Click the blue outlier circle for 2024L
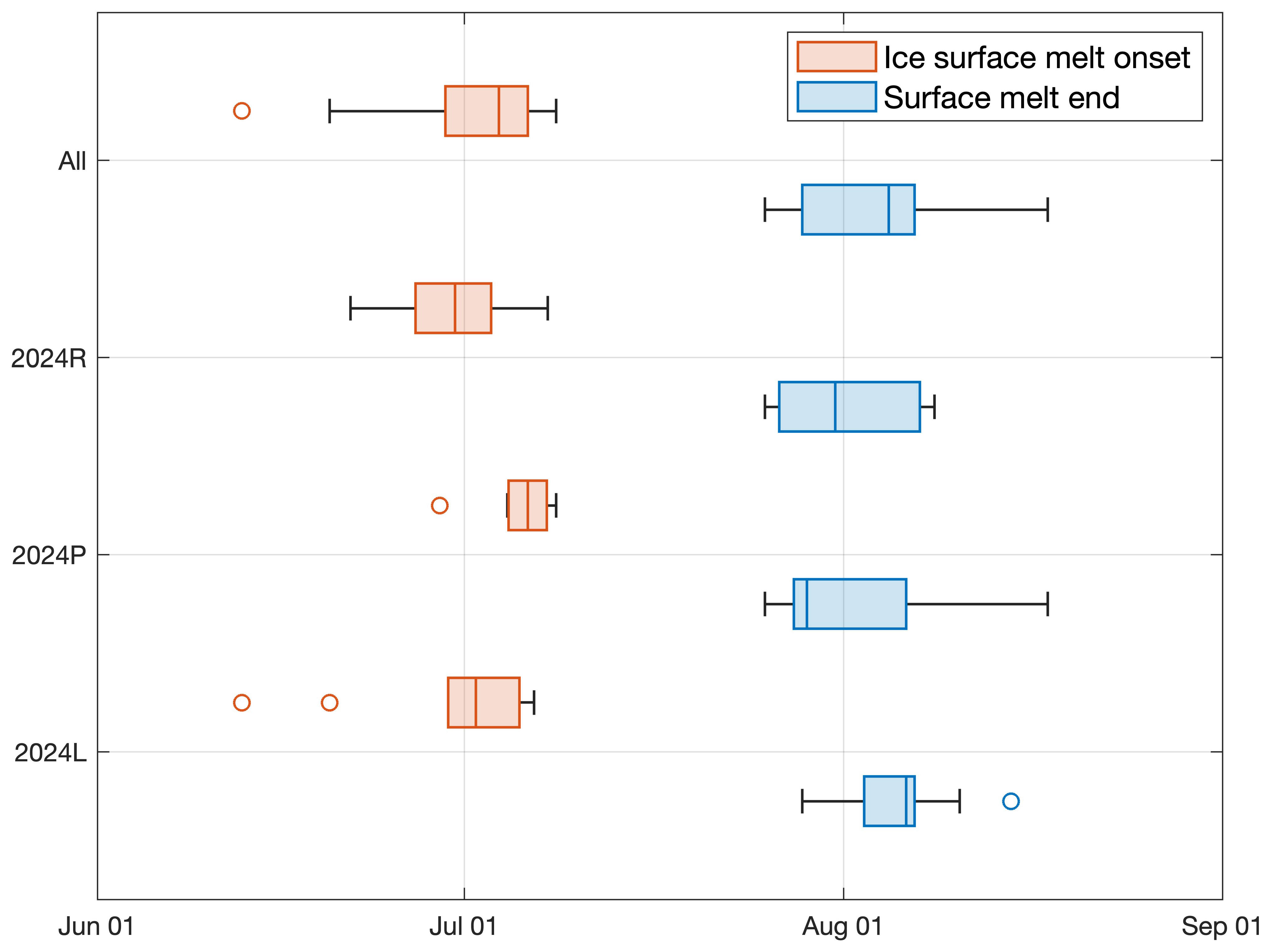The width and height of the screenshot is (1271, 952). (1011, 801)
